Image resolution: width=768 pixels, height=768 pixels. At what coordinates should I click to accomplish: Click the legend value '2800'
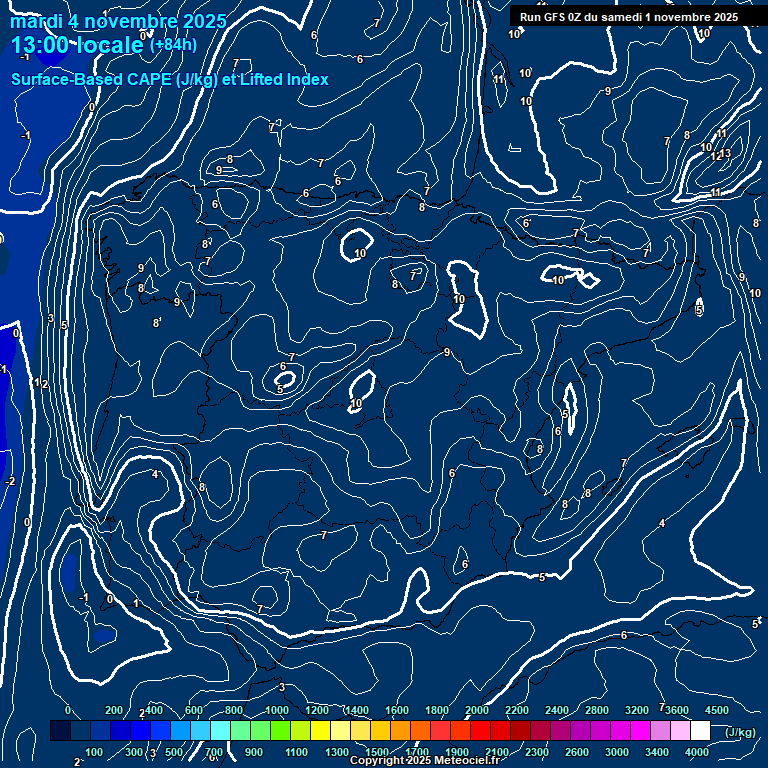[x=597, y=710]
